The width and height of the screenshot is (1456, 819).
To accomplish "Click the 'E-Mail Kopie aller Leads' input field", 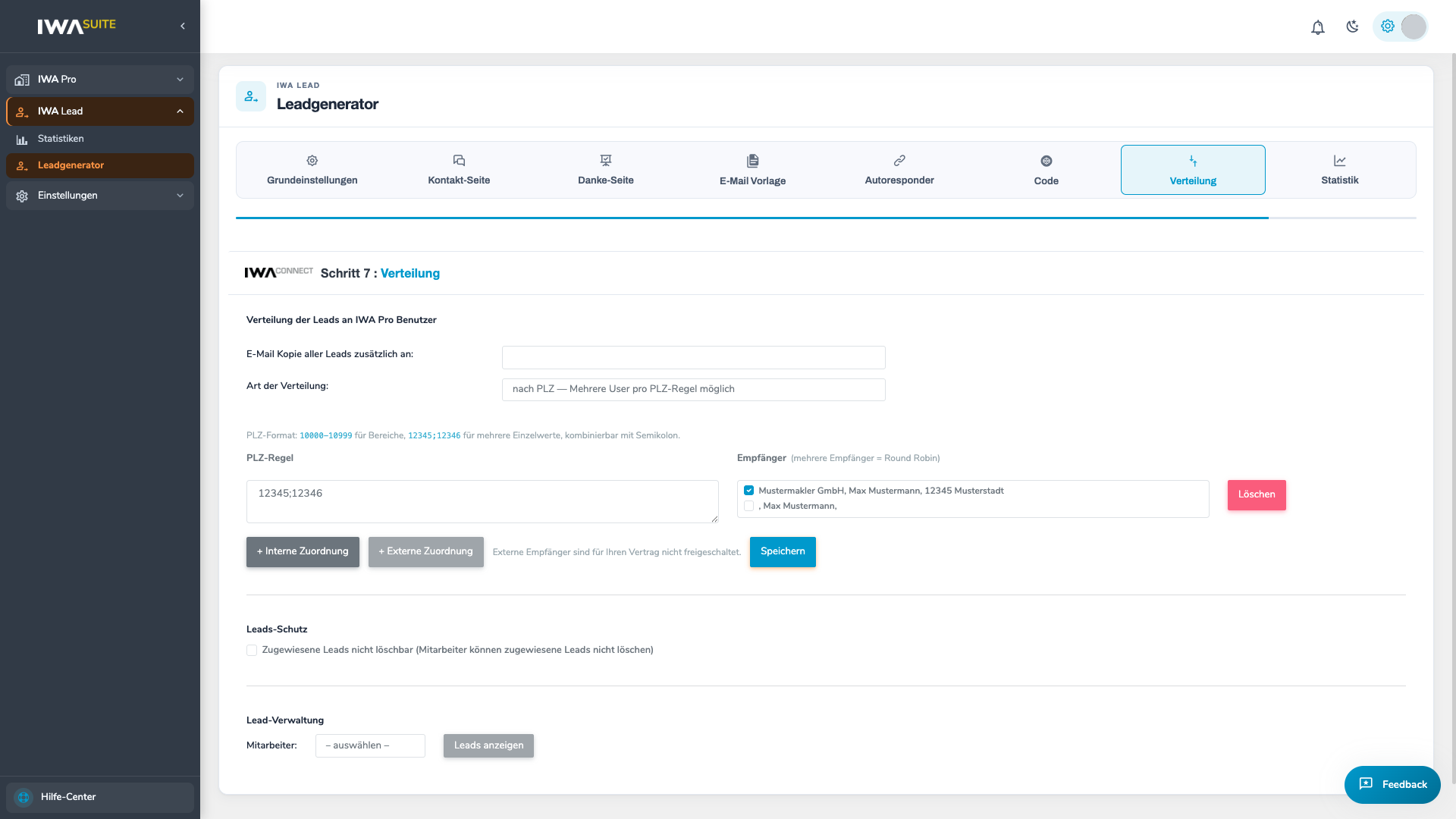I will 694,357.
